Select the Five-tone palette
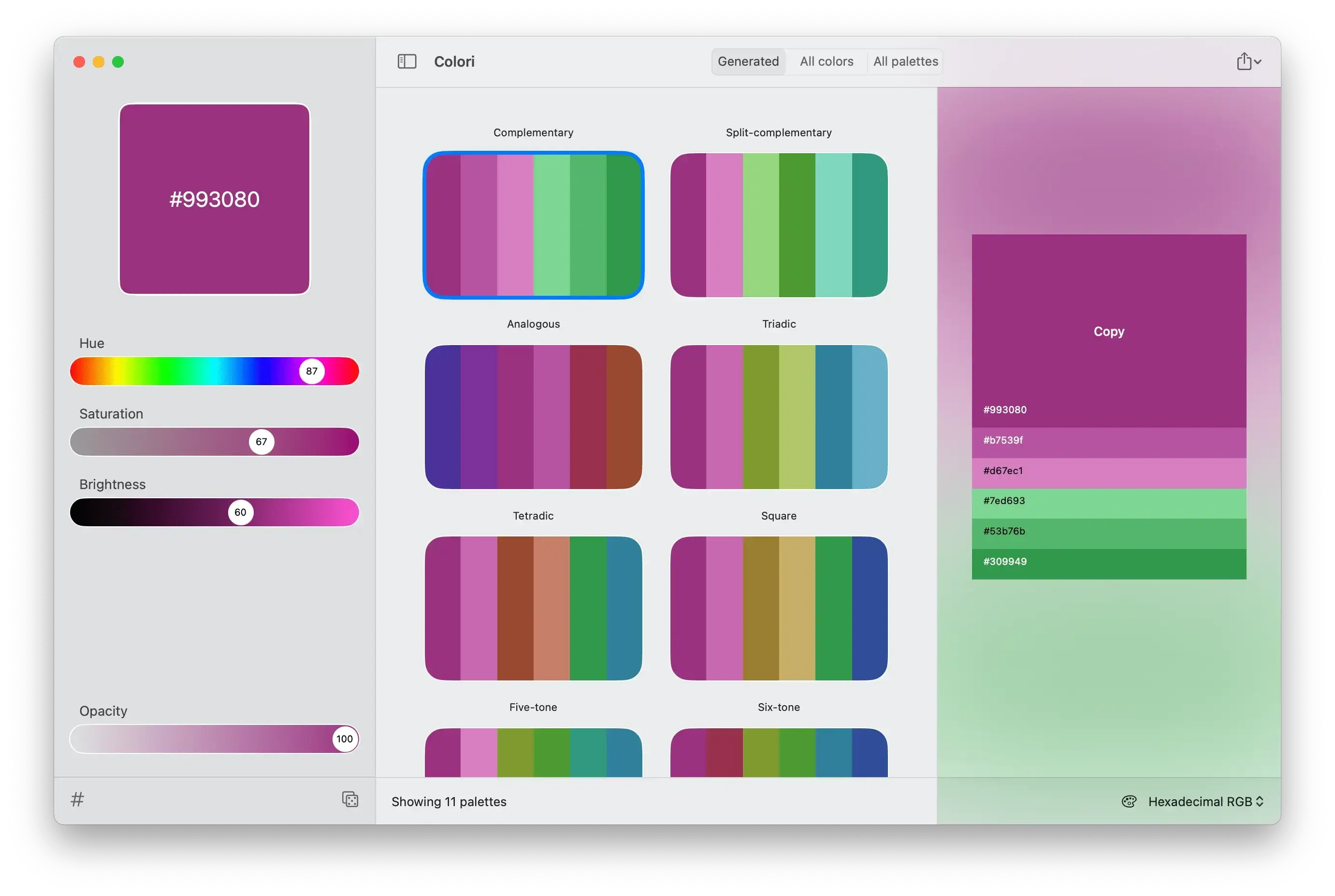1335x896 pixels. coord(533,752)
